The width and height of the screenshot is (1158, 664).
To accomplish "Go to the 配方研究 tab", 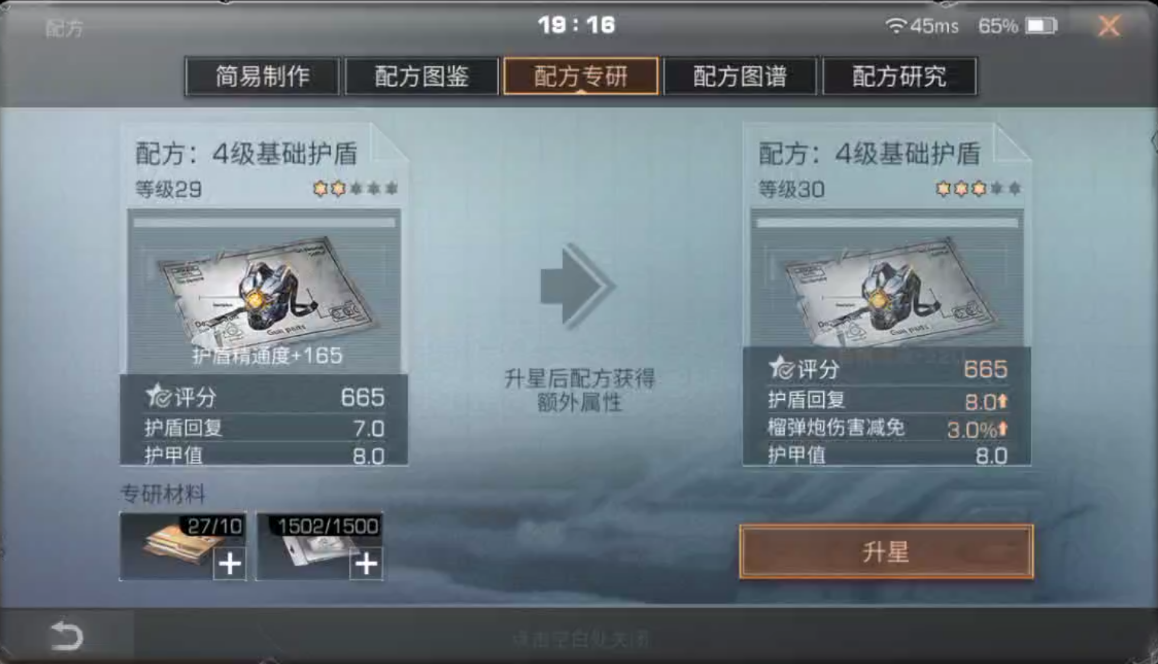I will point(900,76).
